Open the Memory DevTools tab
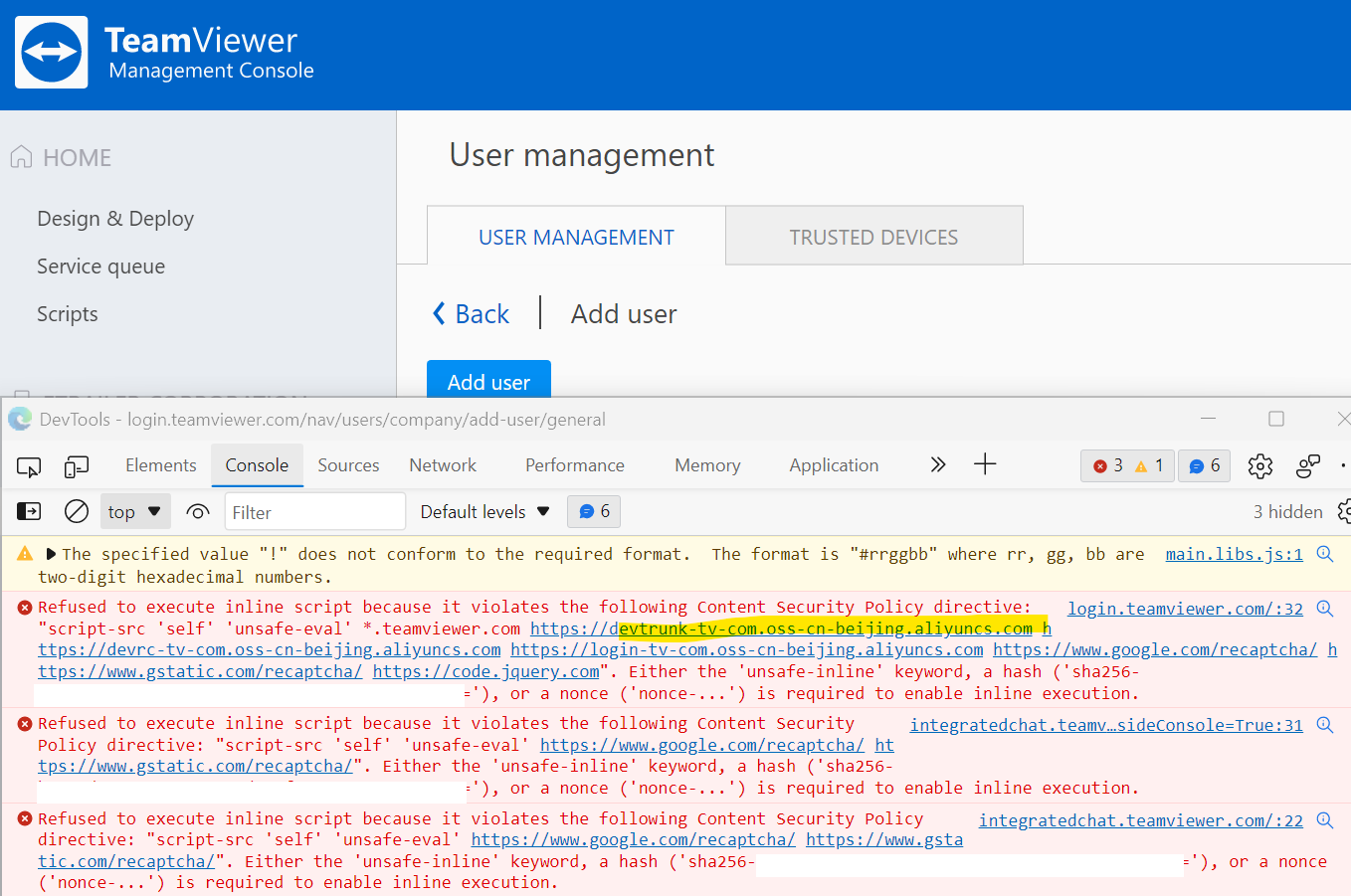 point(707,465)
